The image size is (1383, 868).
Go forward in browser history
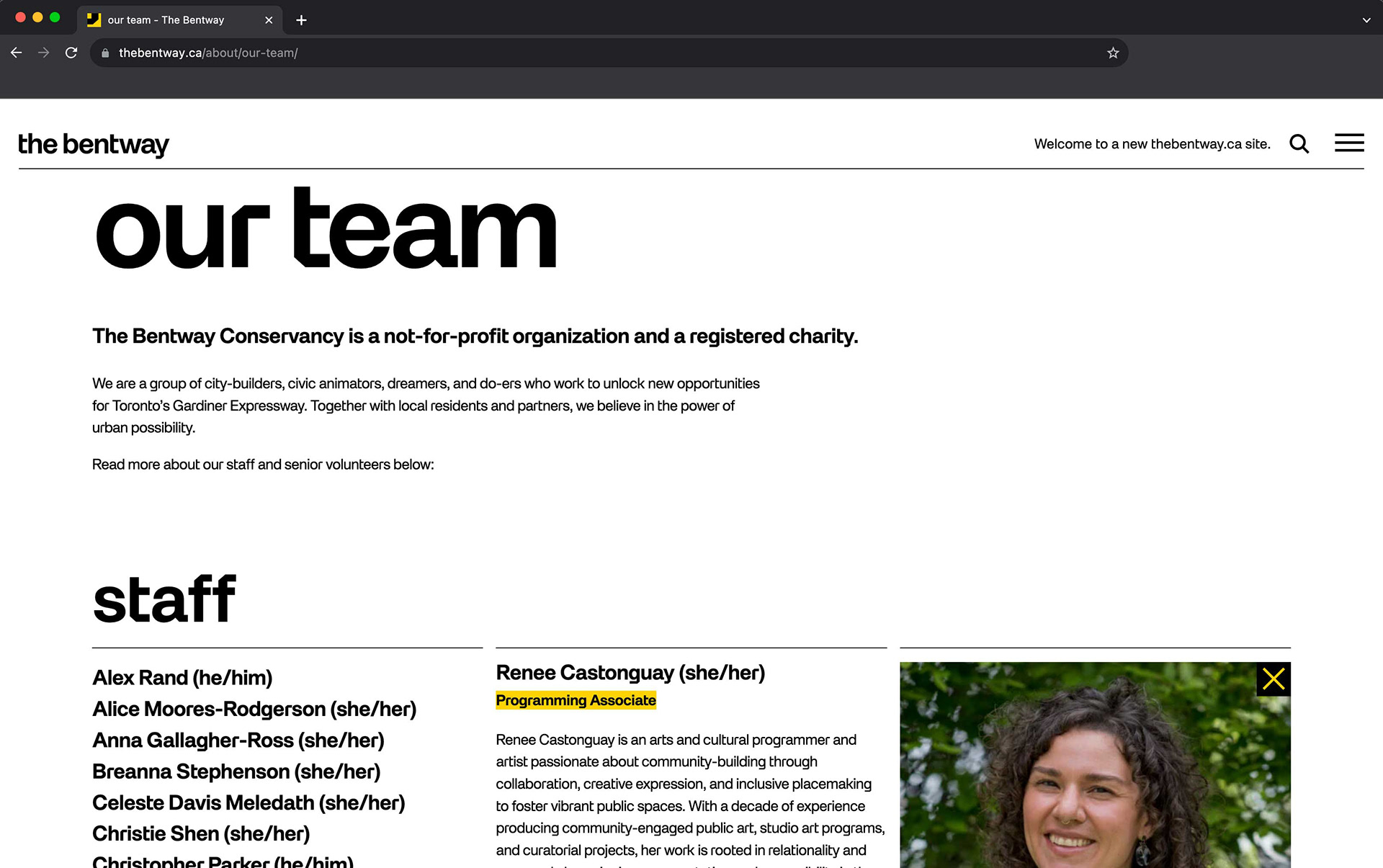pos(44,53)
